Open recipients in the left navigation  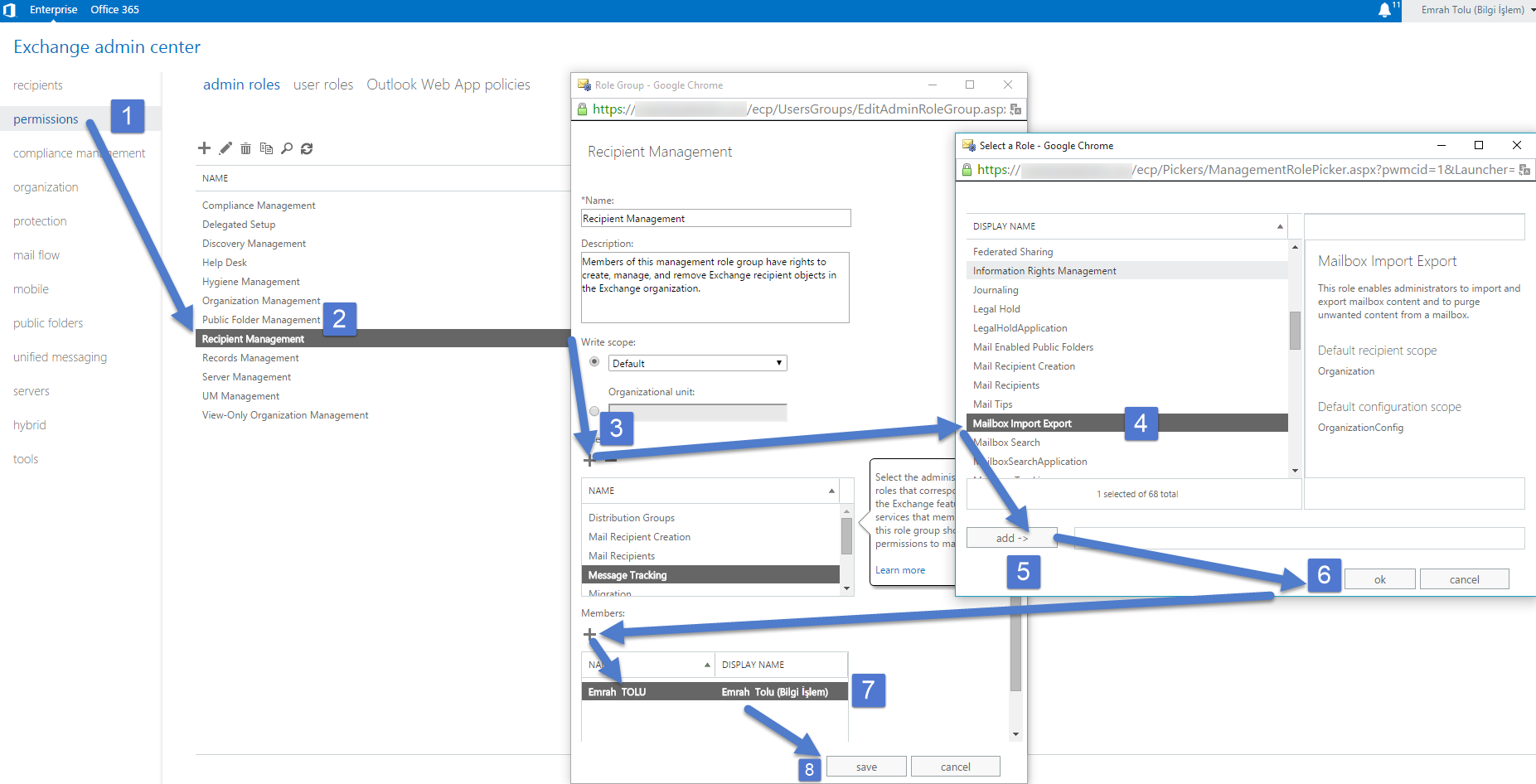(38, 85)
